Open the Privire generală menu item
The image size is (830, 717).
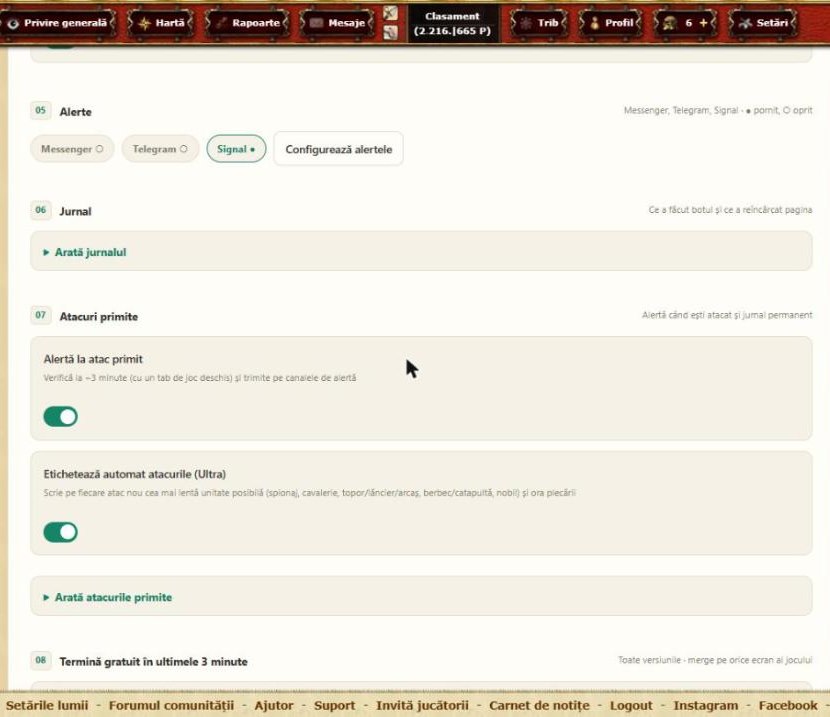pyautogui.click(x=58, y=23)
